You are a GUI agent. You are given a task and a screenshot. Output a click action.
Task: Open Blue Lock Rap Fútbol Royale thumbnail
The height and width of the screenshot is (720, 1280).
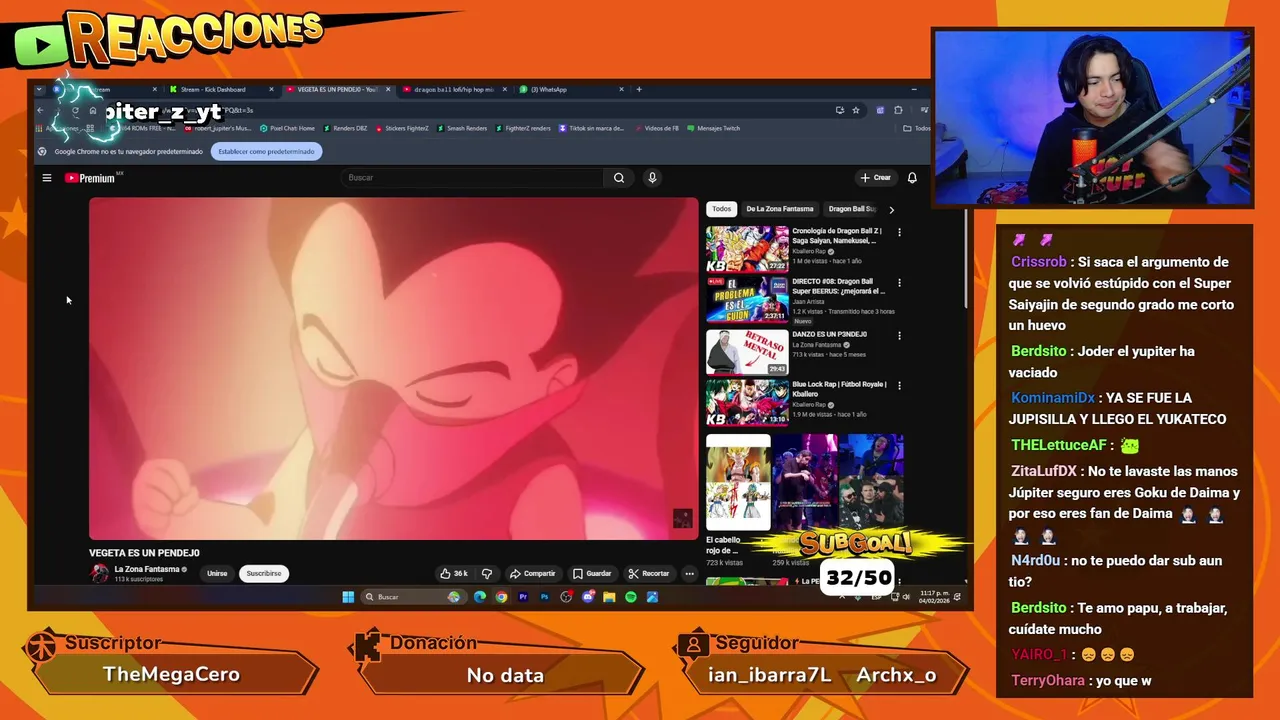(x=747, y=402)
